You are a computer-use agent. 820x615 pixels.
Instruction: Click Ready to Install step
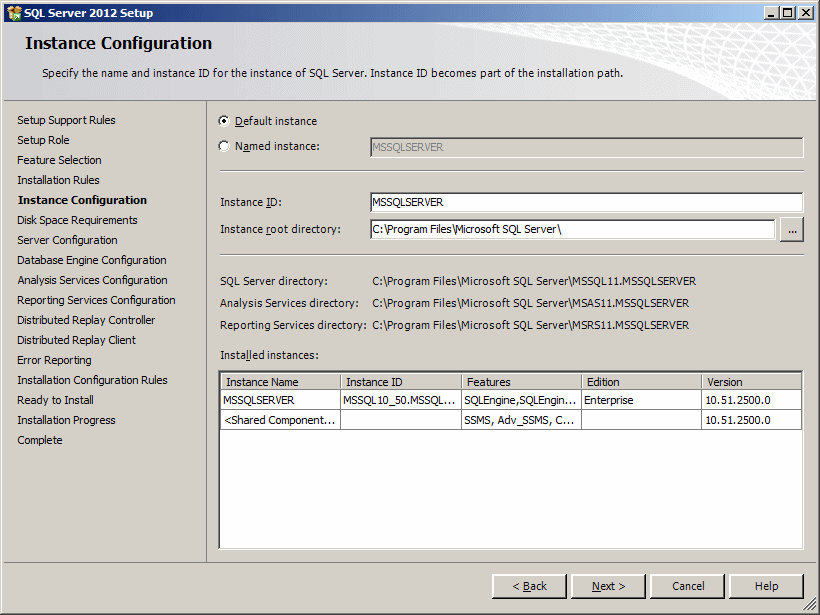tap(55, 400)
